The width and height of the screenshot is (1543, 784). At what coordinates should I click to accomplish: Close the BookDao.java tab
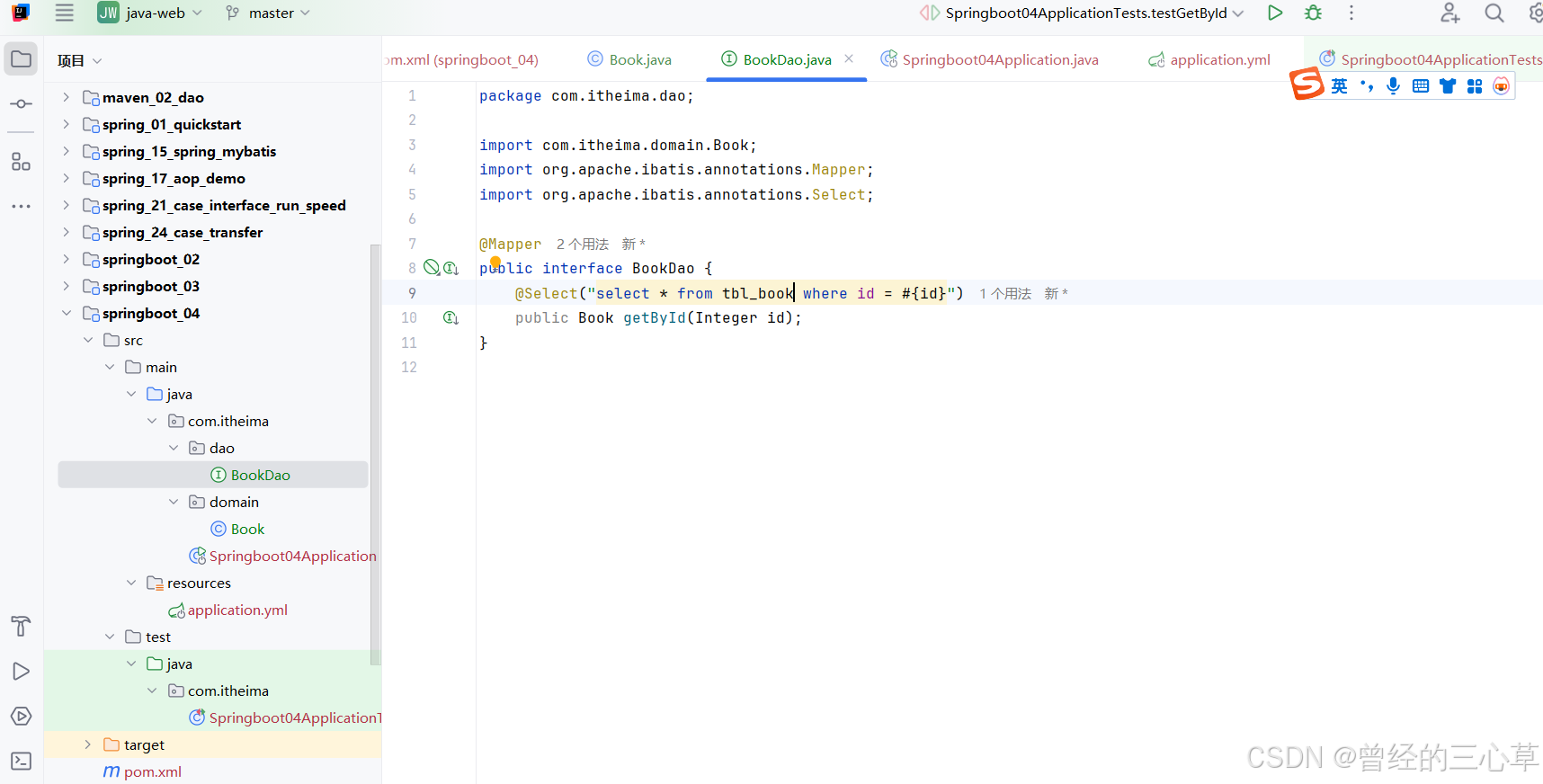[849, 58]
